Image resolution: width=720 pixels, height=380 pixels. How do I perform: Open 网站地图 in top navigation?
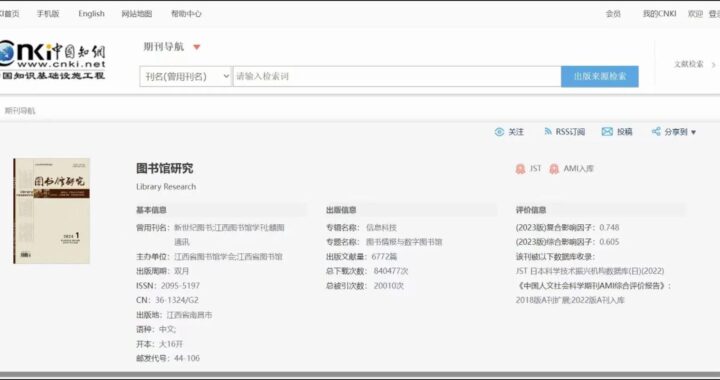tap(136, 14)
